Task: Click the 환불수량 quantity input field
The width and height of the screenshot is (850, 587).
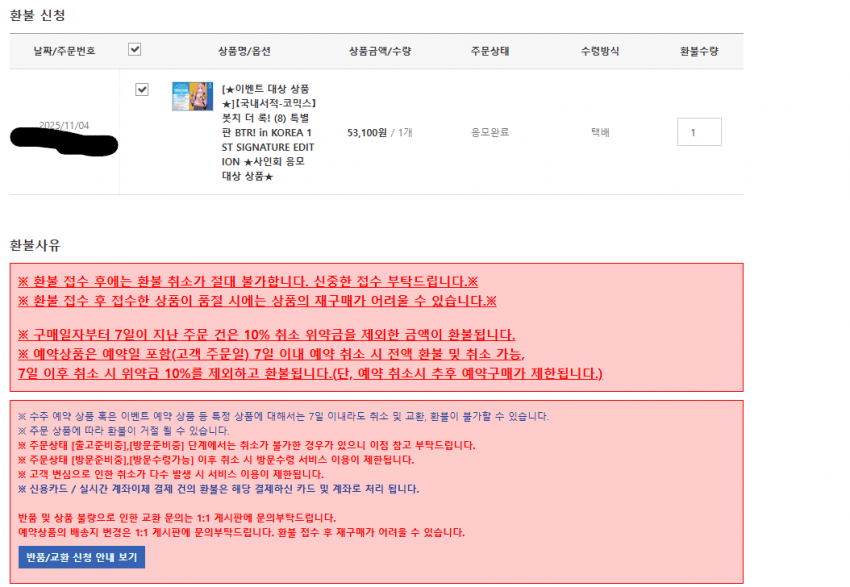Action: [699, 132]
